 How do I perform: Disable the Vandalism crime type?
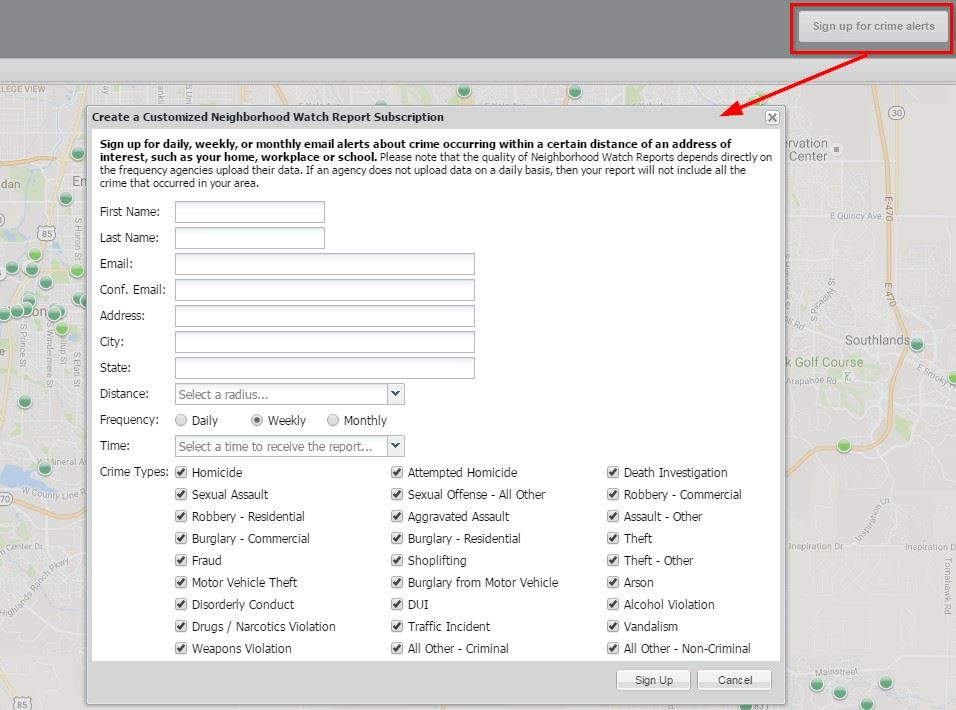[x=612, y=626]
